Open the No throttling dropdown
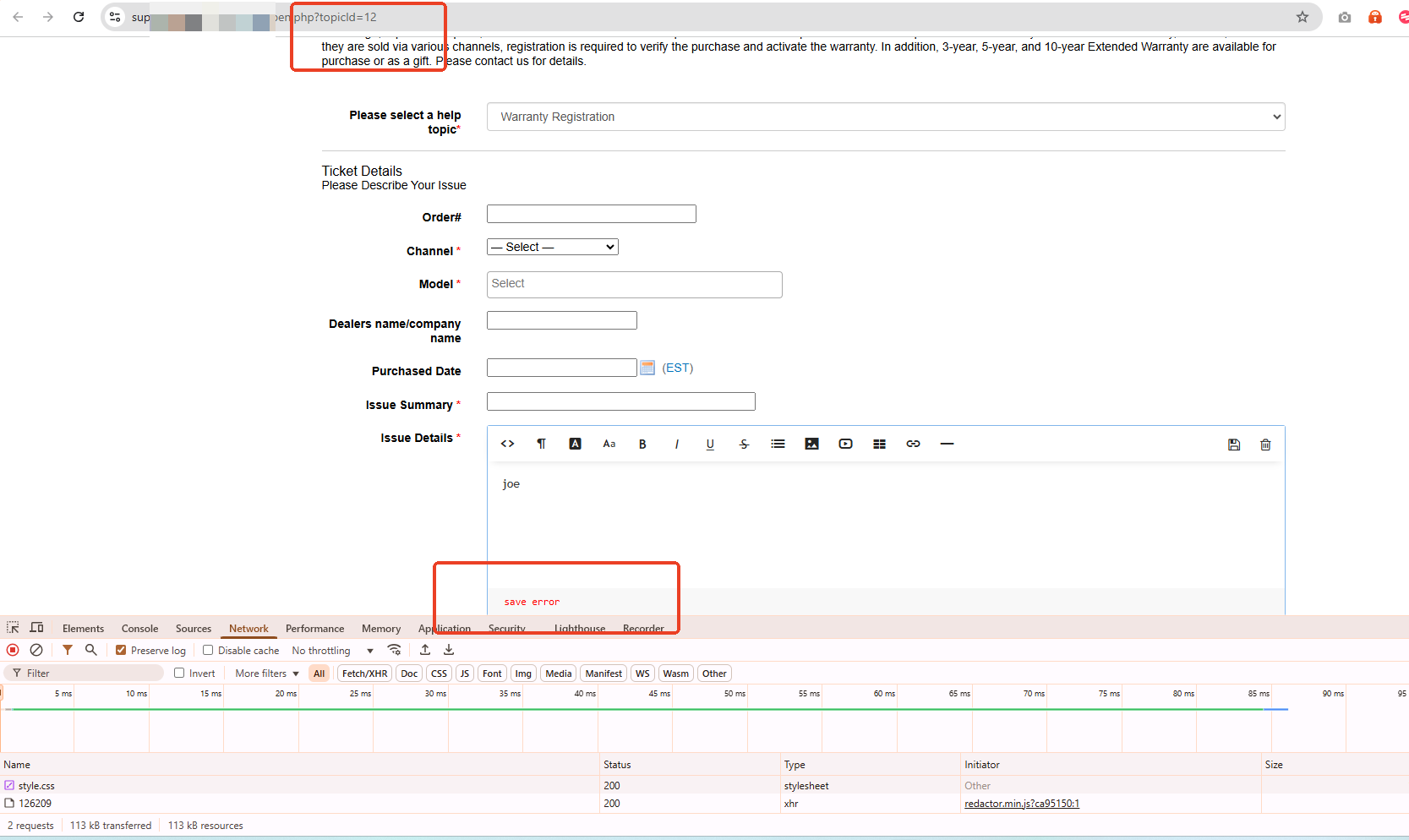The width and height of the screenshot is (1409, 840). pos(332,651)
